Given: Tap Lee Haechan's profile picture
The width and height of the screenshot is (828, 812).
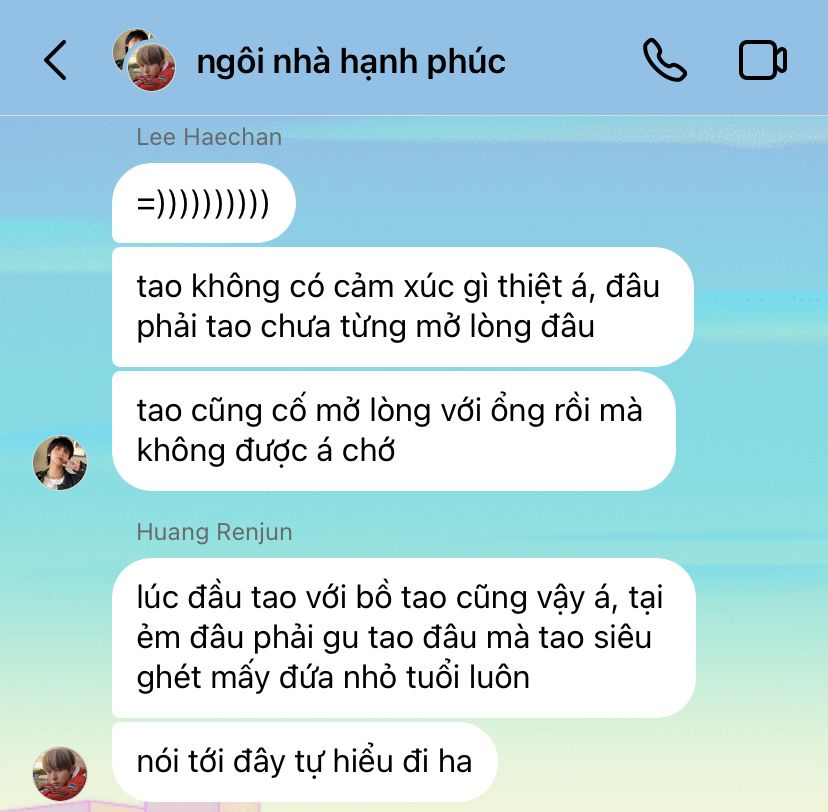Looking at the screenshot, I should [60, 462].
